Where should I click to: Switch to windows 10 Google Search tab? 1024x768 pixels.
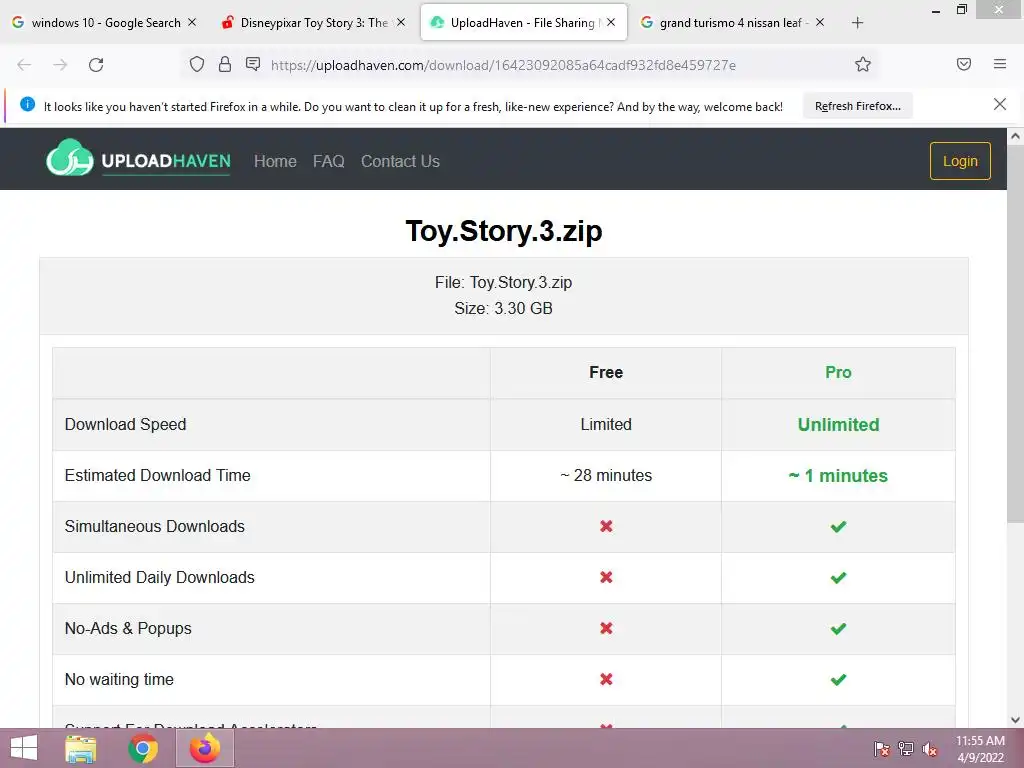[x=104, y=23]
